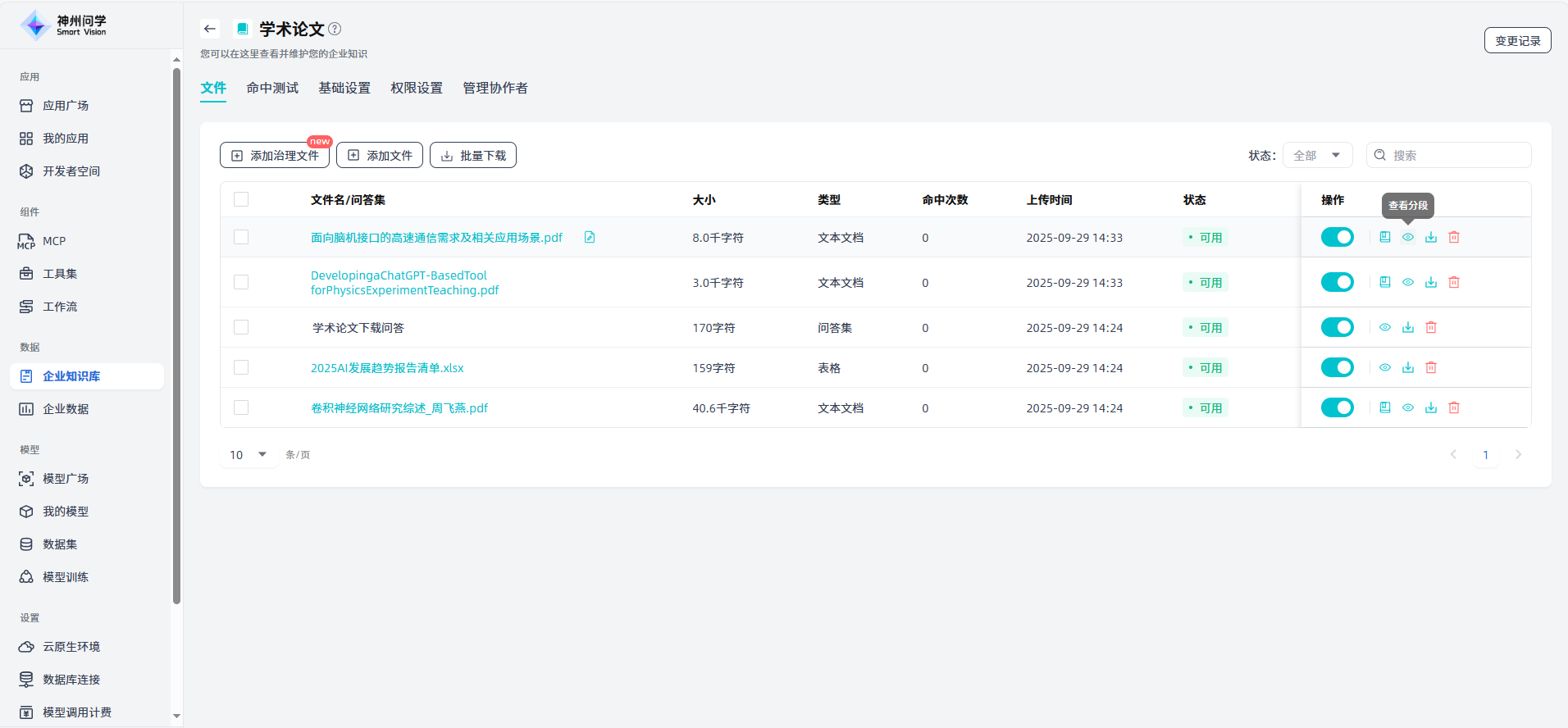
Task: Disable the toggle for 面向脑机接口 pdf
Action: [x=1337, y=237]
